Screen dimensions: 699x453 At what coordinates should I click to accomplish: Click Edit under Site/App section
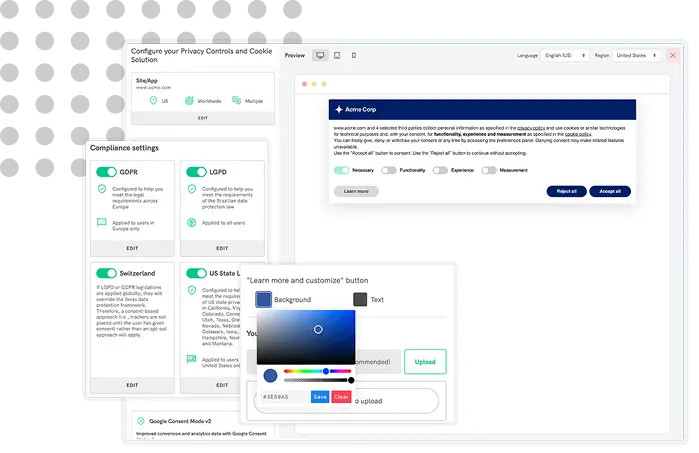pyautogui.click(x=203, y=118)
